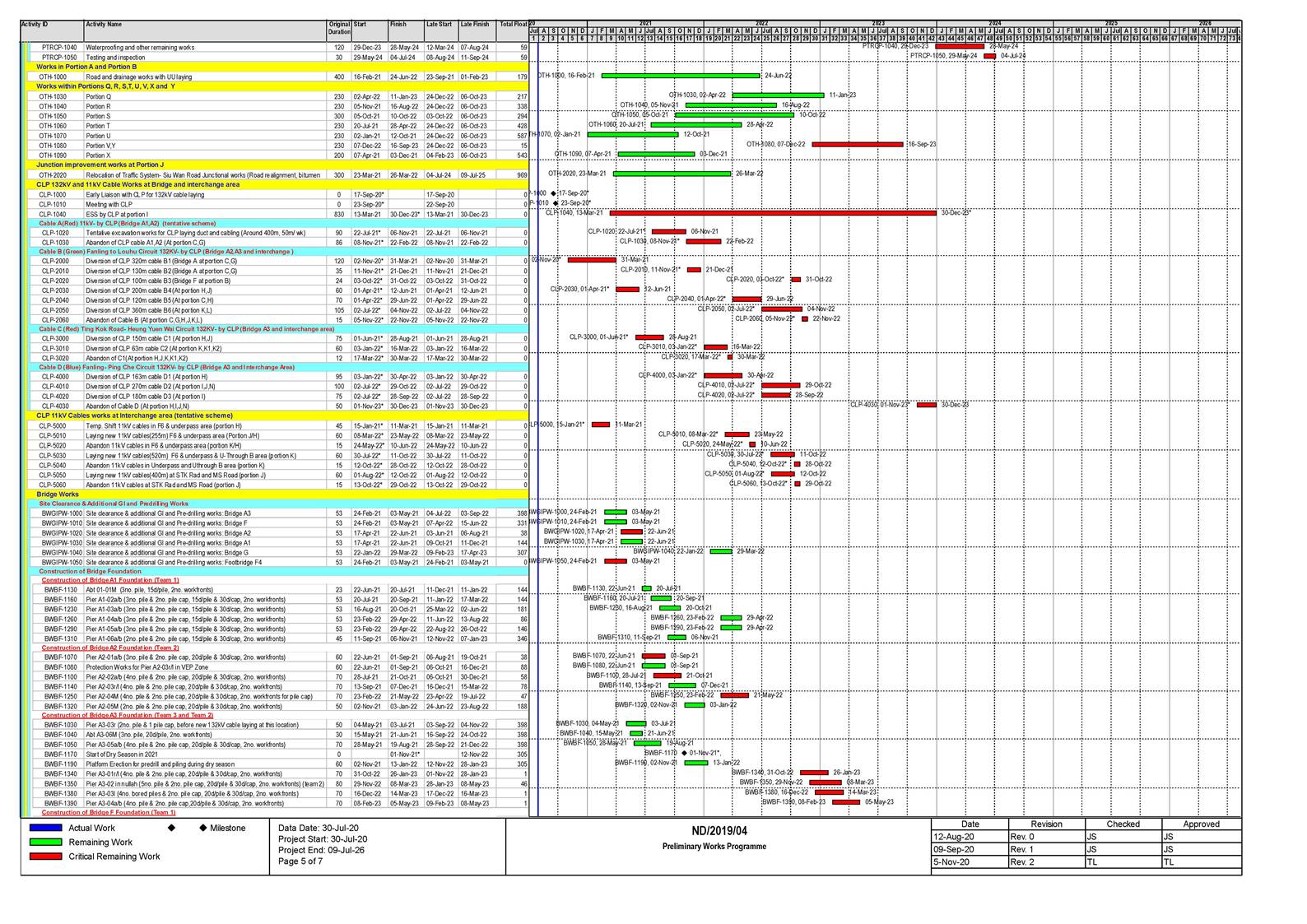Click the 'Project Start: 30-Jul-20' footer text
This screenshot has width=1307, height=924.
coord(323,839)
